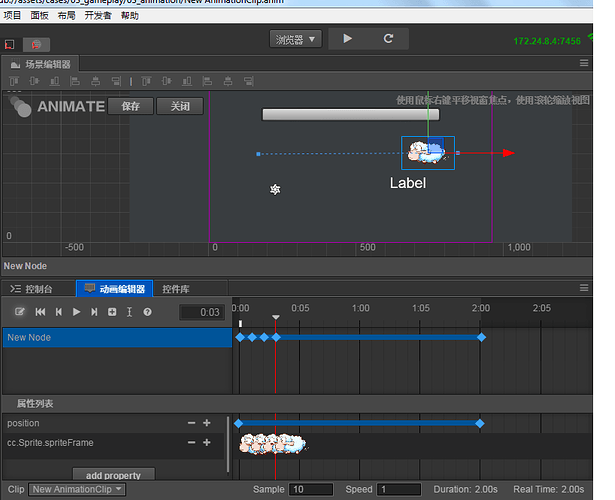Click the distribute right icon

point(249,81)
